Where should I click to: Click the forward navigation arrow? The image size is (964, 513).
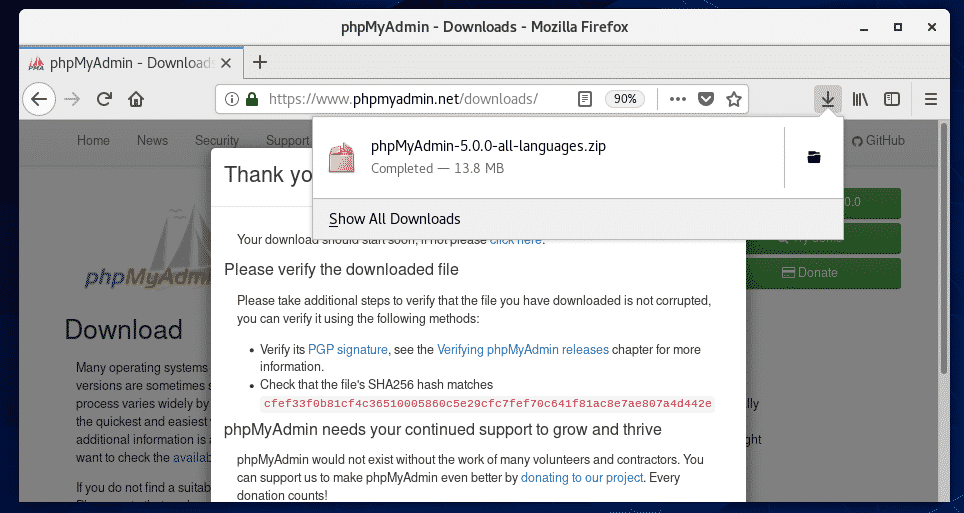tap(72, 99)
